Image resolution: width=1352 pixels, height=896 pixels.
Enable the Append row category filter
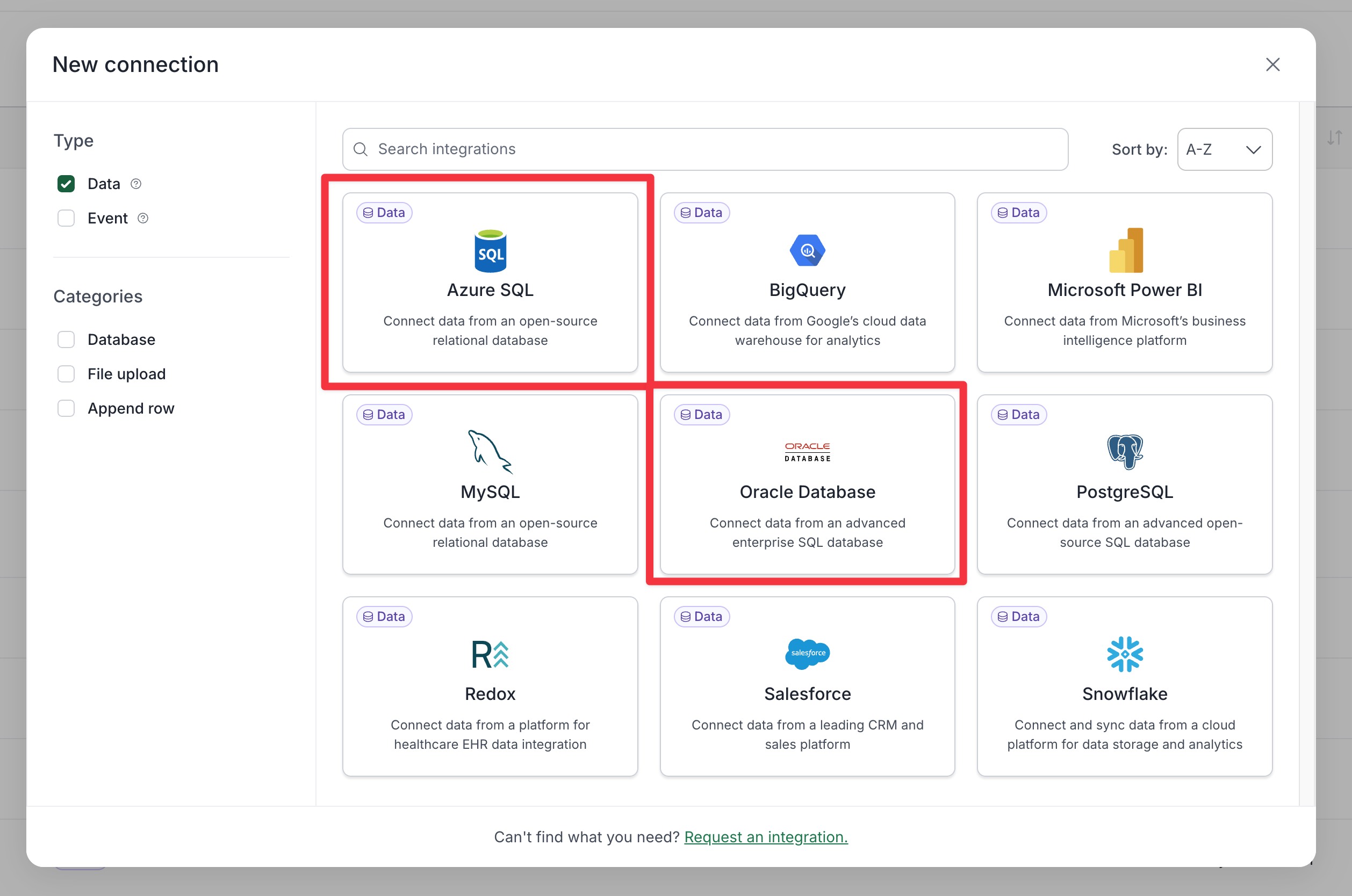pos(66,409)
